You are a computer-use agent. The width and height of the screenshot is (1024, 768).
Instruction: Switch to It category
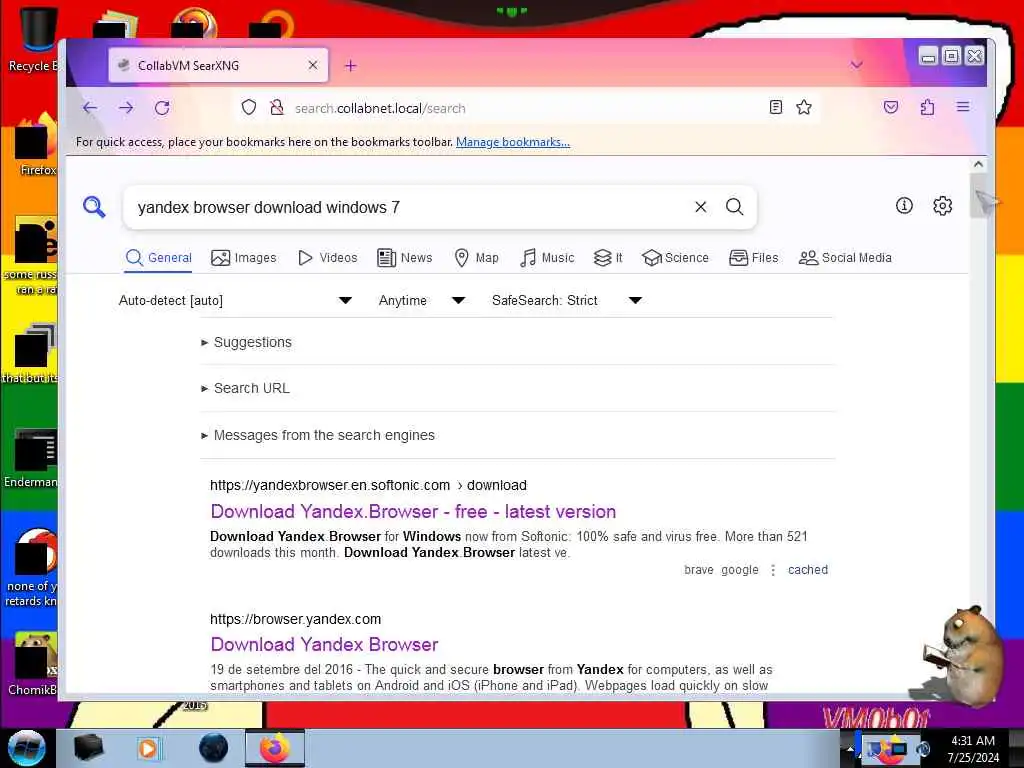coord(608,258)
